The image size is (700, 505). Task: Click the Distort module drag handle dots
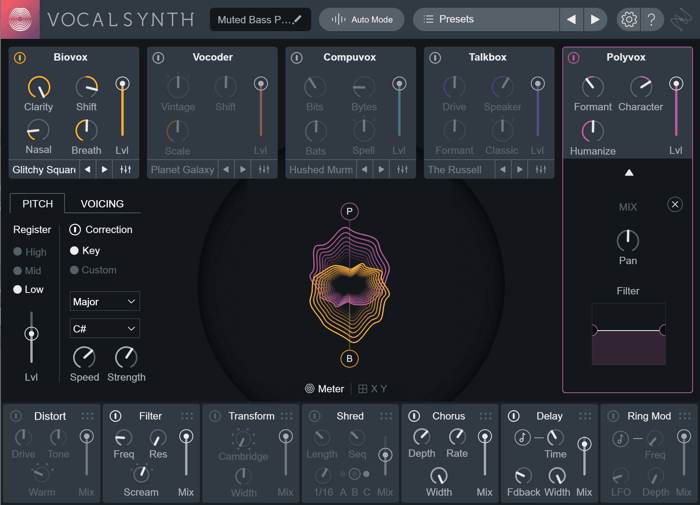[x=88, y=416]
